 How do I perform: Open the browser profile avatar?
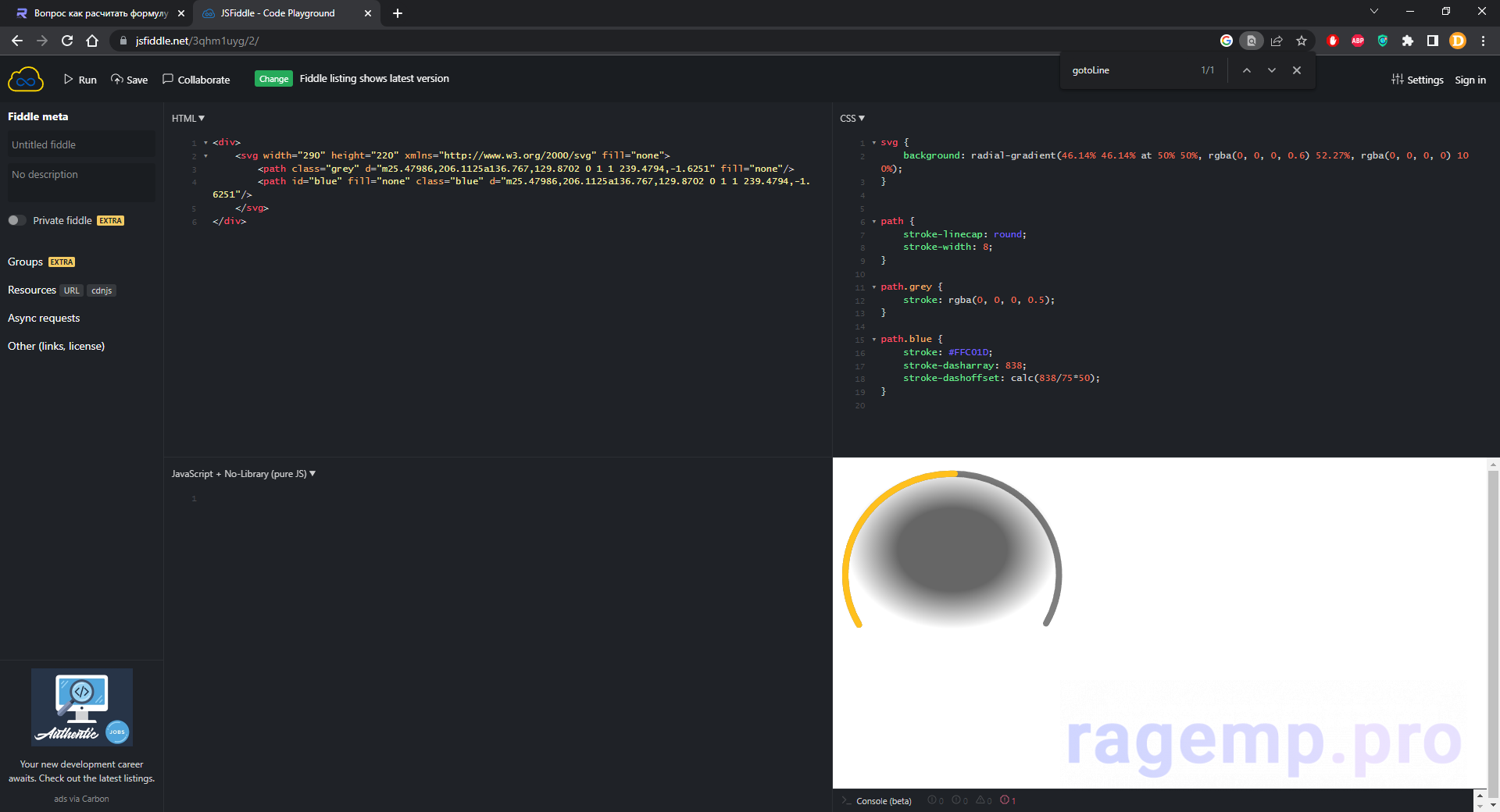click(1458, 41)
